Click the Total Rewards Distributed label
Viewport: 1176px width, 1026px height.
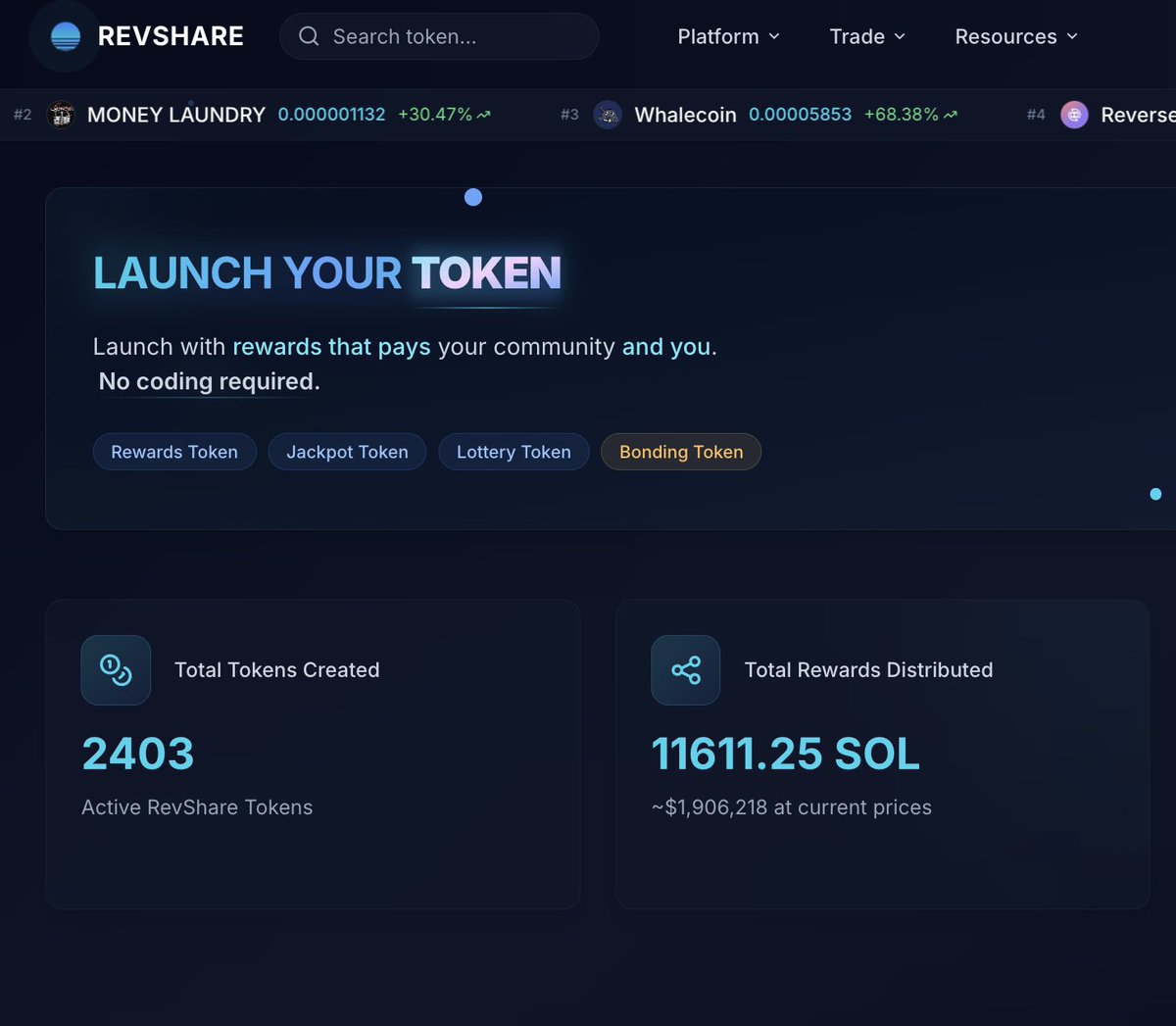868,670
